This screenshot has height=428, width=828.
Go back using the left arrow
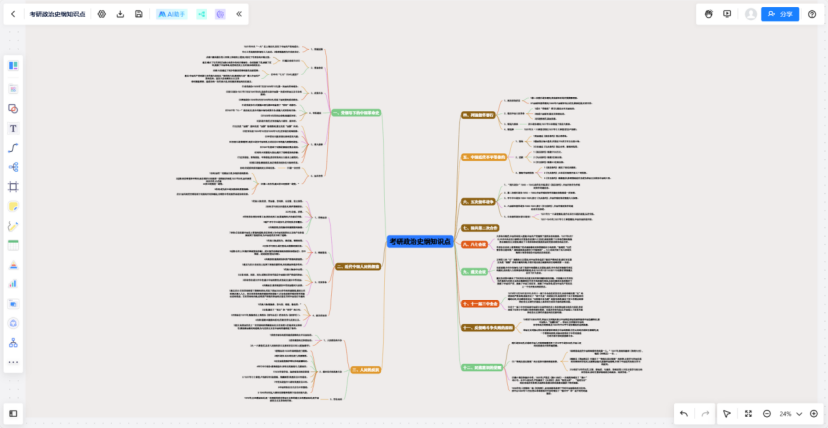[x=13, y=14]
